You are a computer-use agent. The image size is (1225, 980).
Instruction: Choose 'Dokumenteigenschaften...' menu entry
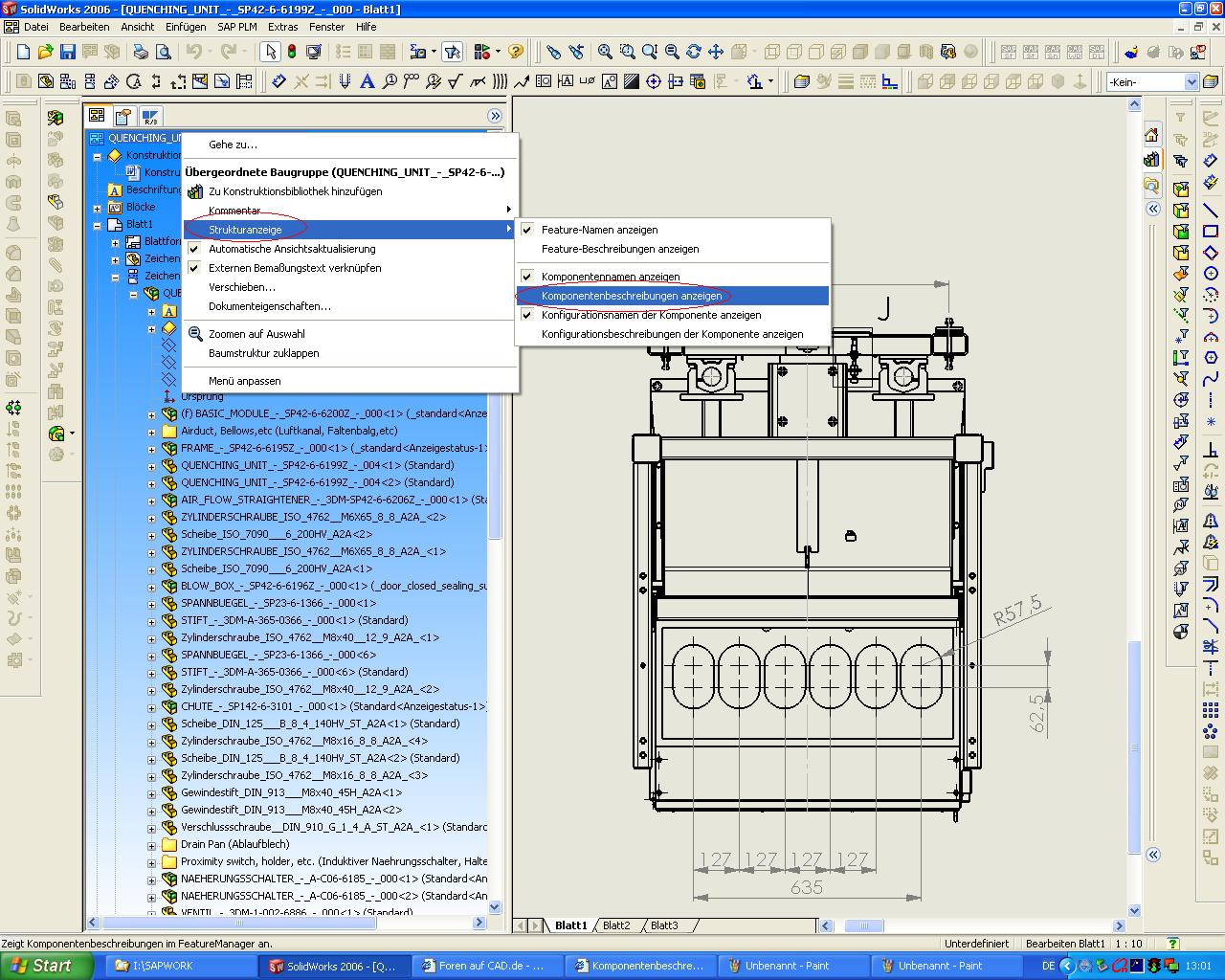pos(350,306)
